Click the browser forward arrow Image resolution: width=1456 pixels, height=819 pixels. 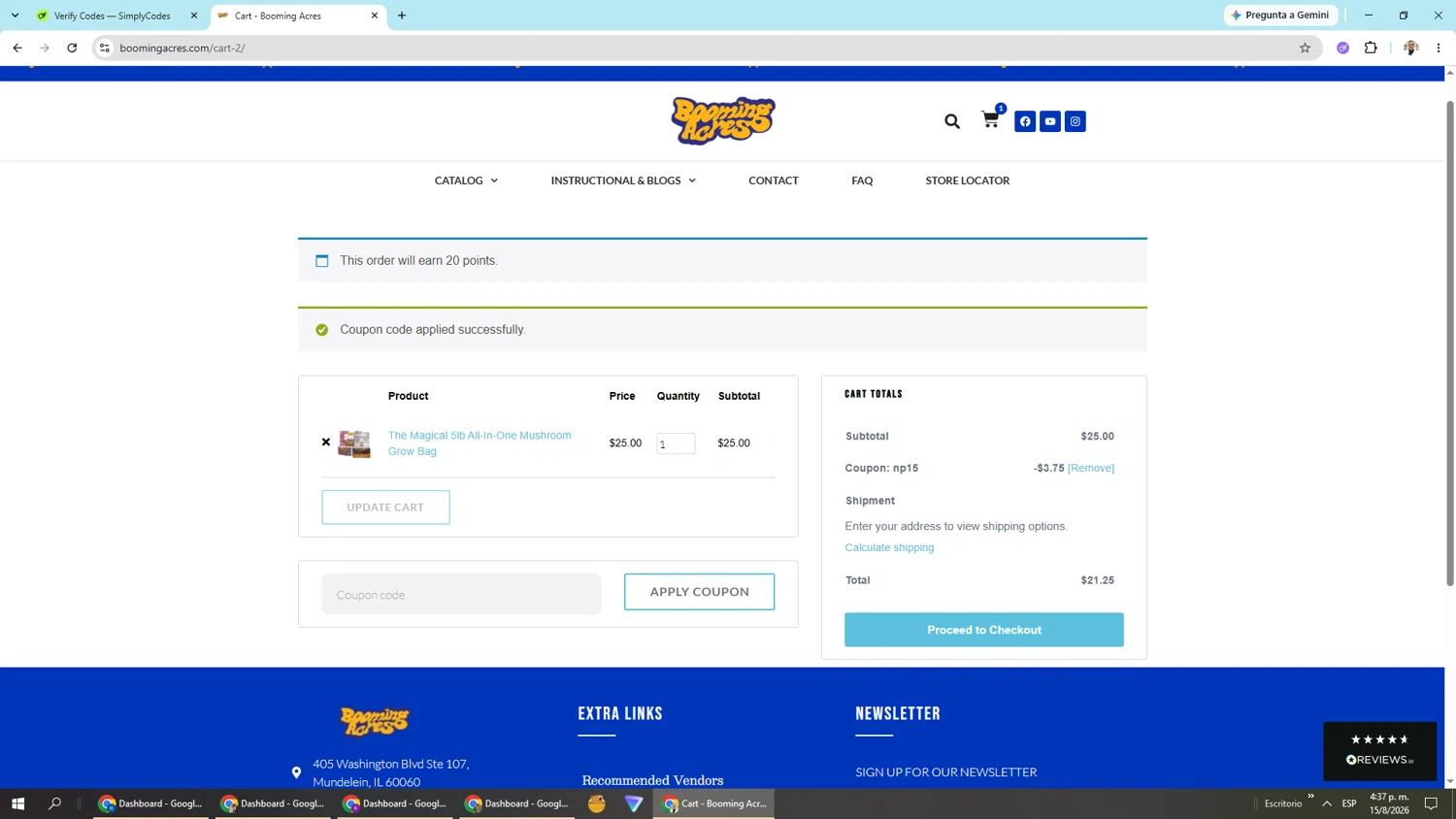45,48
